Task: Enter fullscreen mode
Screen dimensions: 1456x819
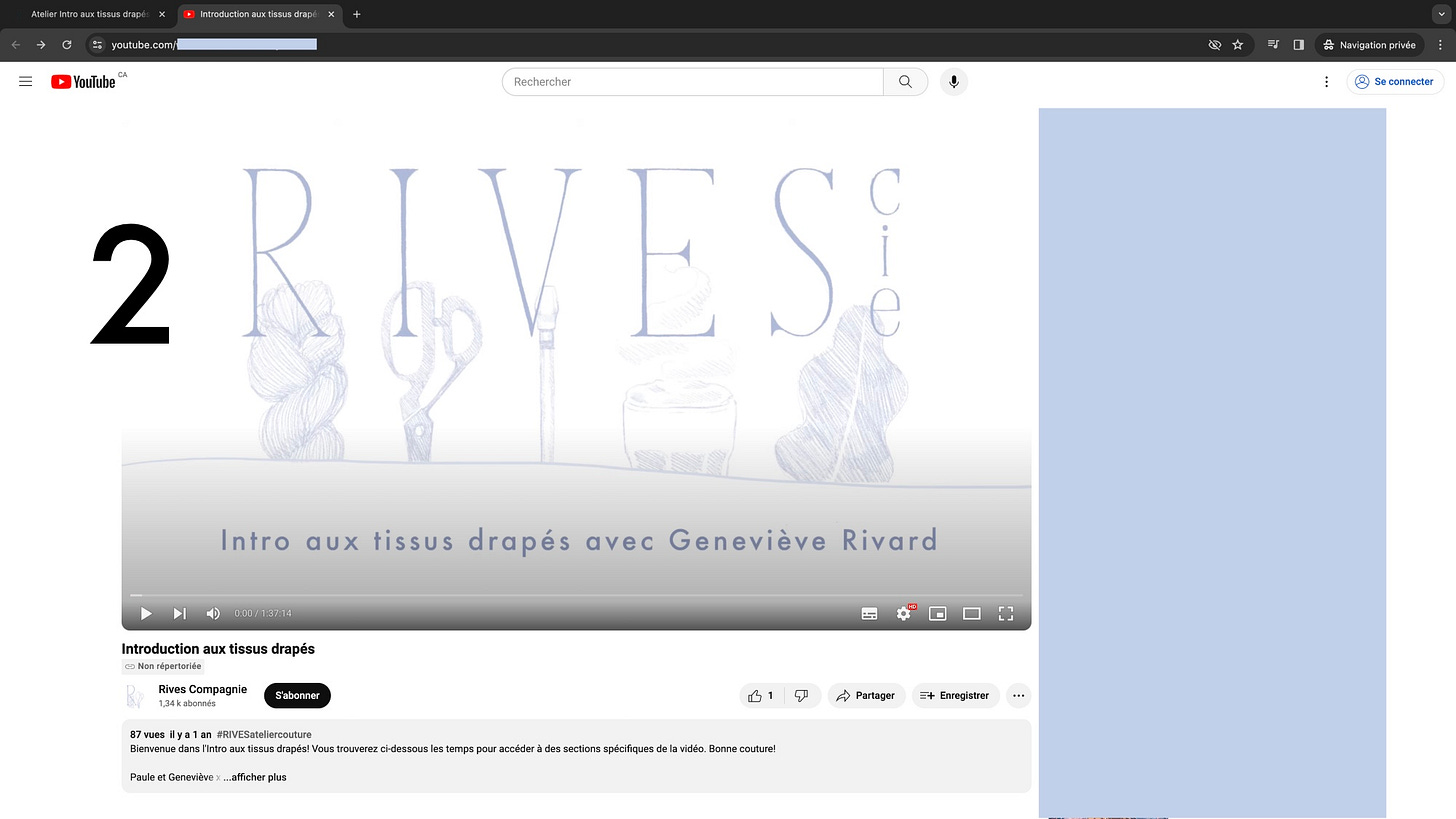Action: (x=1006, y=613)
